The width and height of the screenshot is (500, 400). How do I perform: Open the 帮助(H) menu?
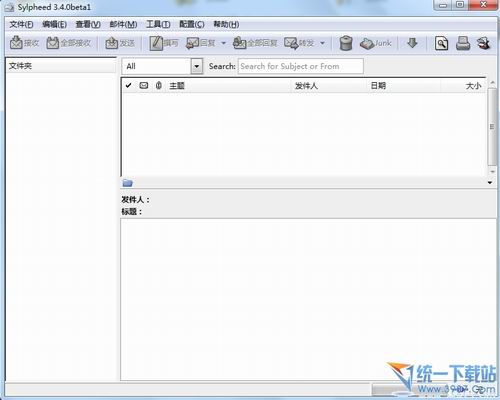pos(226,24)
